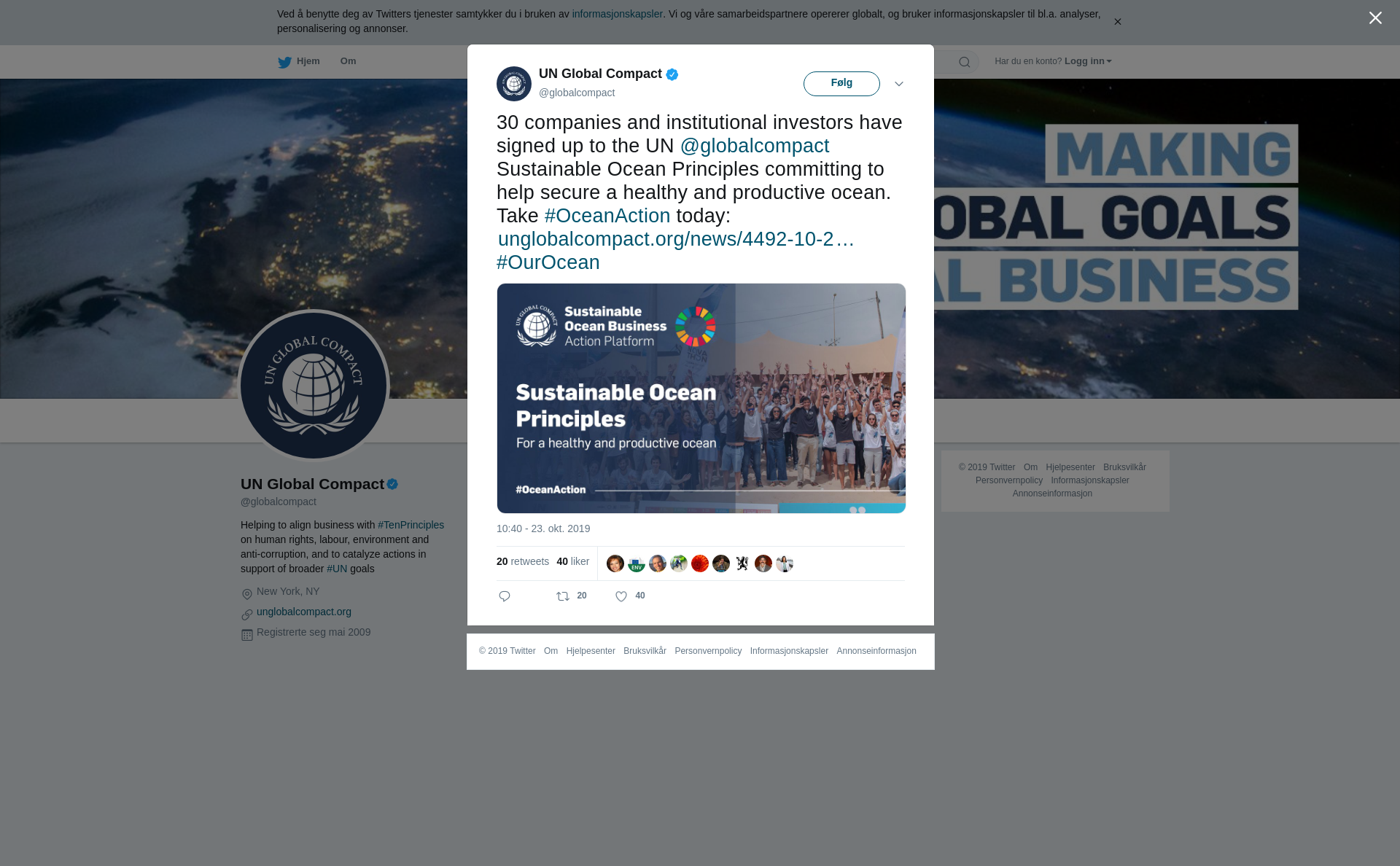Viewport: 1400px width, 866px height.
Task: Dismiss the cookie notice with small X
Action: click(1117, 22)
